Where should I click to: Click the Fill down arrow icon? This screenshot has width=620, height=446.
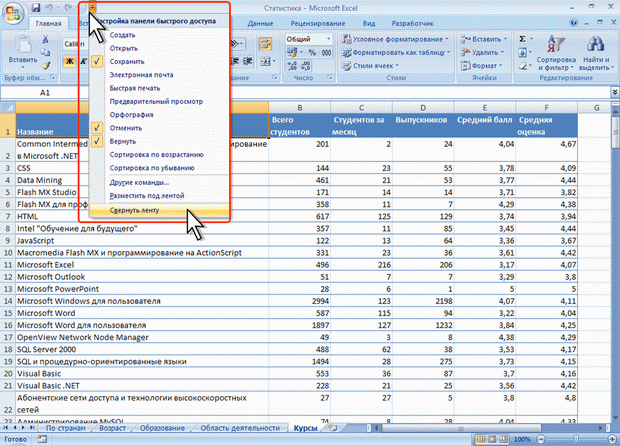point(522,52)
